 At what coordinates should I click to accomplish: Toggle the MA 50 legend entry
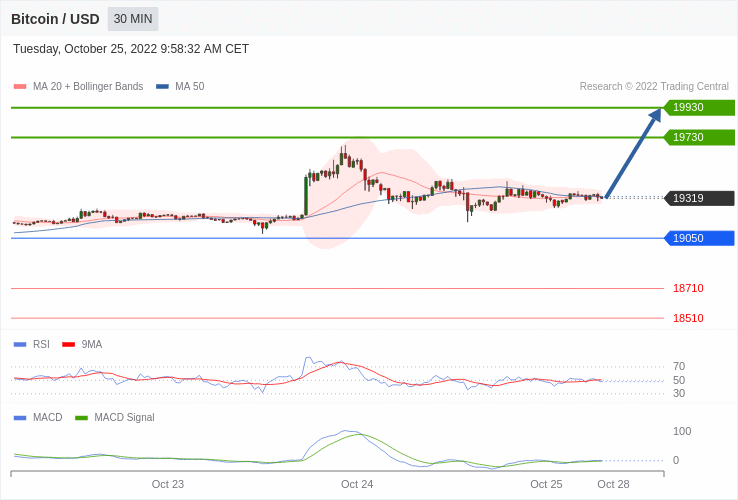[181, 86]
